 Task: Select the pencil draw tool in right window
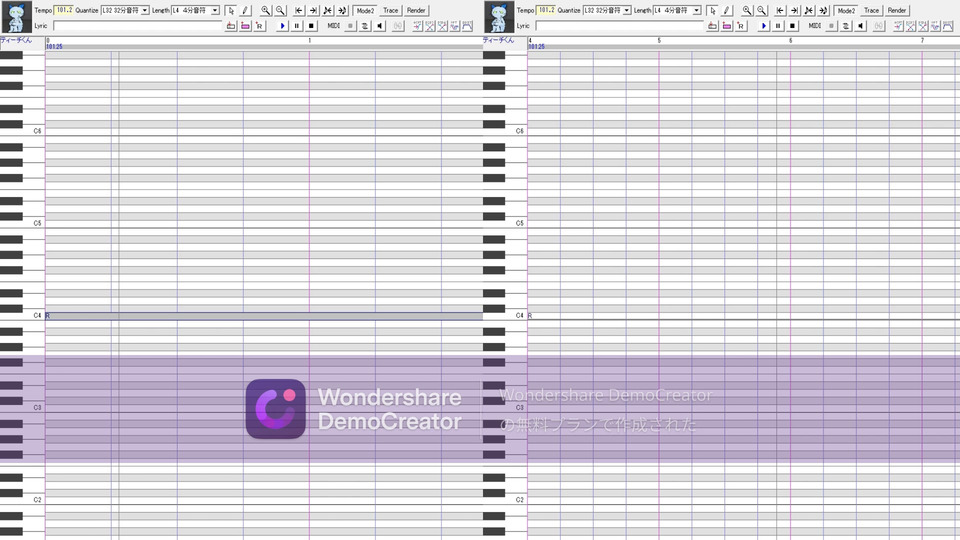726,10
